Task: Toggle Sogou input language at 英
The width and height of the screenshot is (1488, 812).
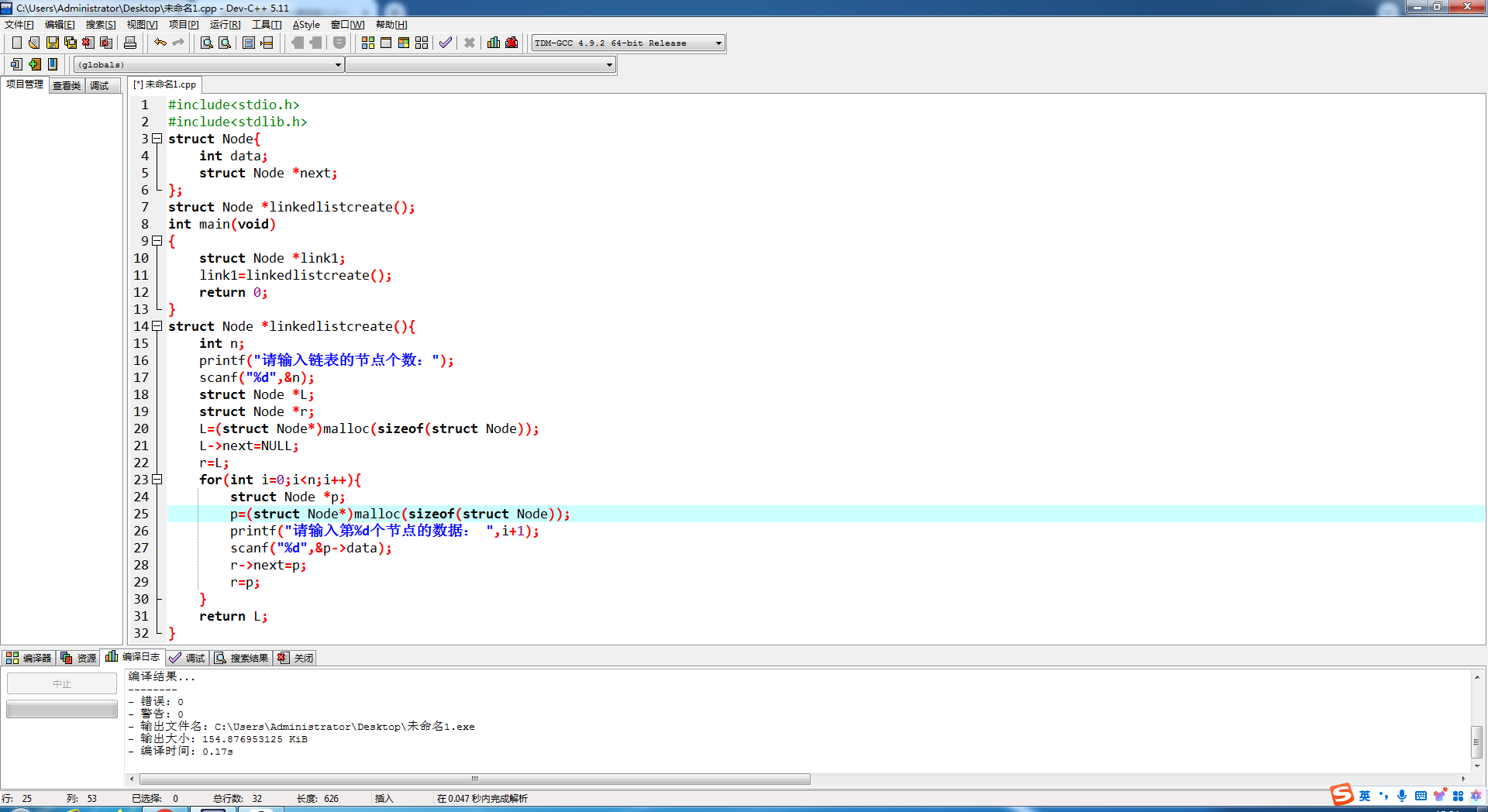Action: pyautogui.click(x=1365, y=796)
